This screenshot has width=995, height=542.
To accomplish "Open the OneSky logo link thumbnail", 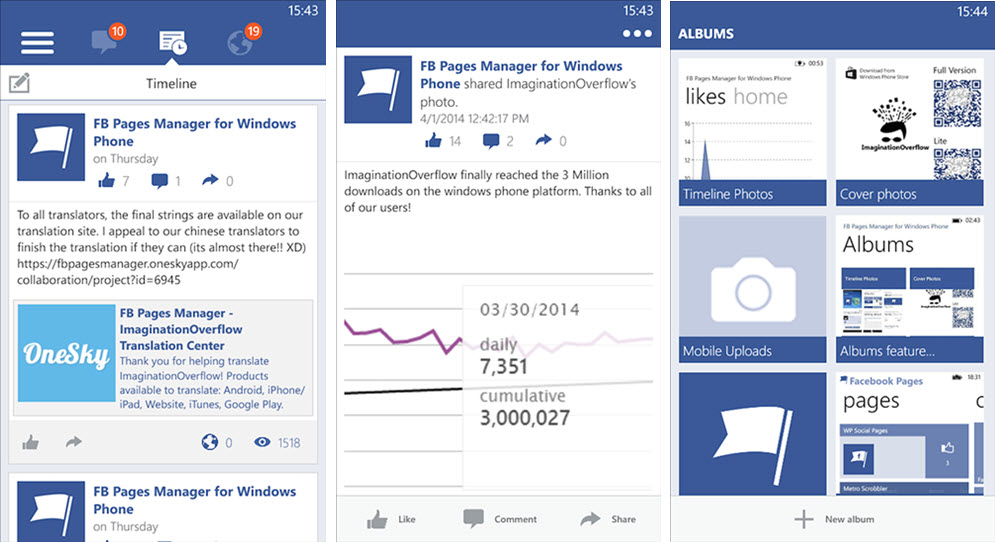I will click(x=67, y=353).
